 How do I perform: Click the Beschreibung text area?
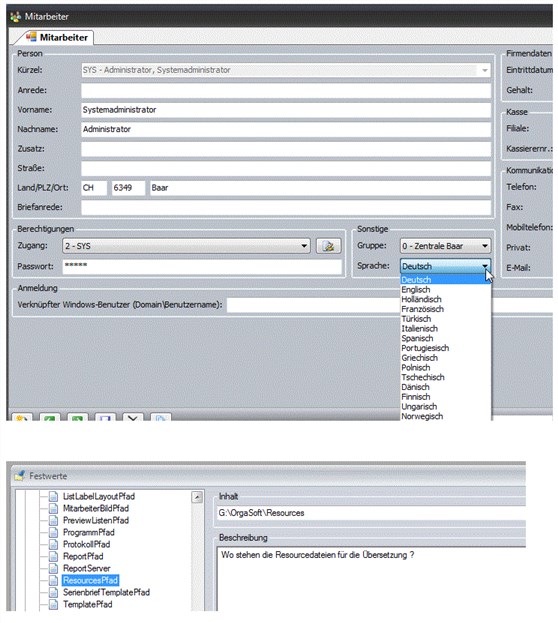[x=371, y=578]
